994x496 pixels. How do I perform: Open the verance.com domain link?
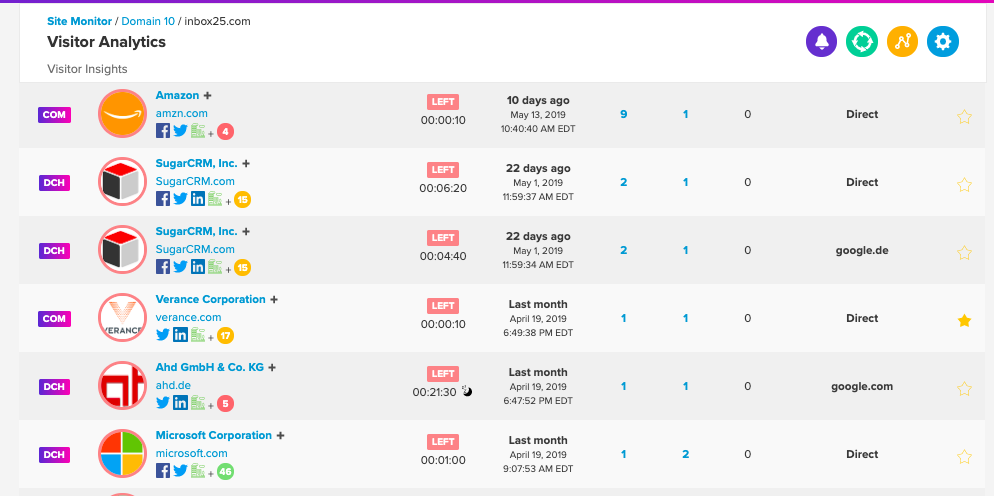coord(188,317)
